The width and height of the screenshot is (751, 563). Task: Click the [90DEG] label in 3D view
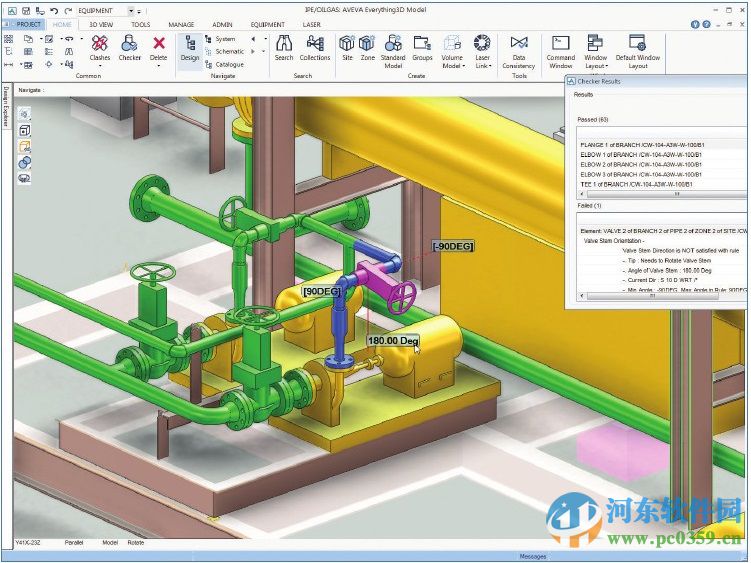[x=321, y=291]
